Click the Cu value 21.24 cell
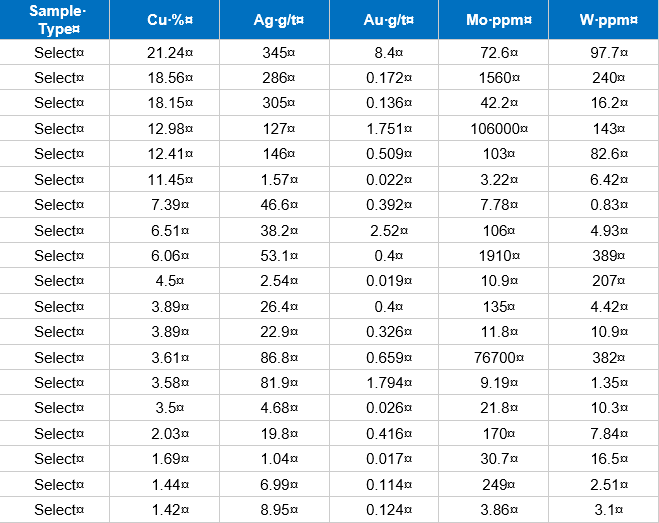 pyautogui.click(x=164, y=52)
